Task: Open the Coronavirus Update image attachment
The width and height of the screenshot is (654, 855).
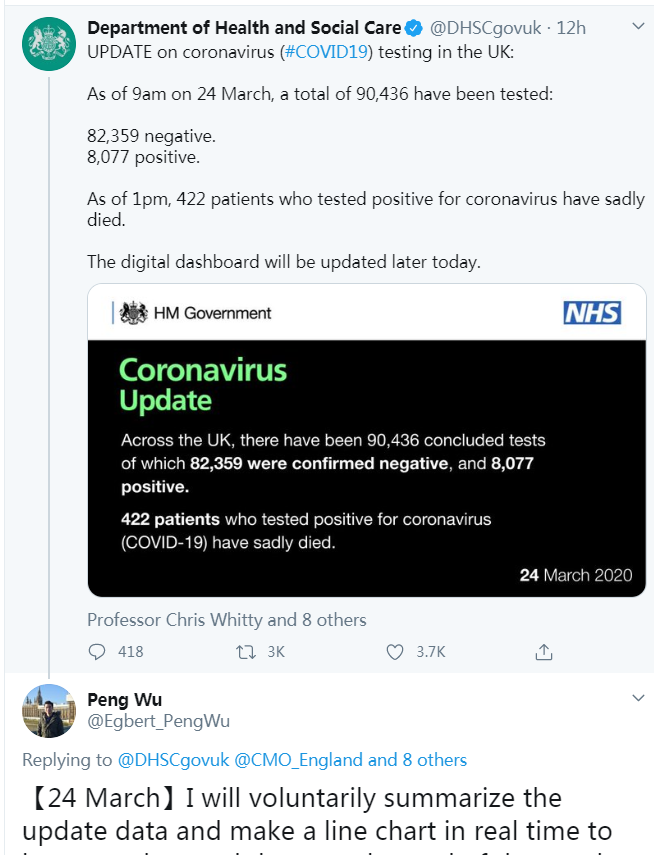Action: click(x=365, y=443)
